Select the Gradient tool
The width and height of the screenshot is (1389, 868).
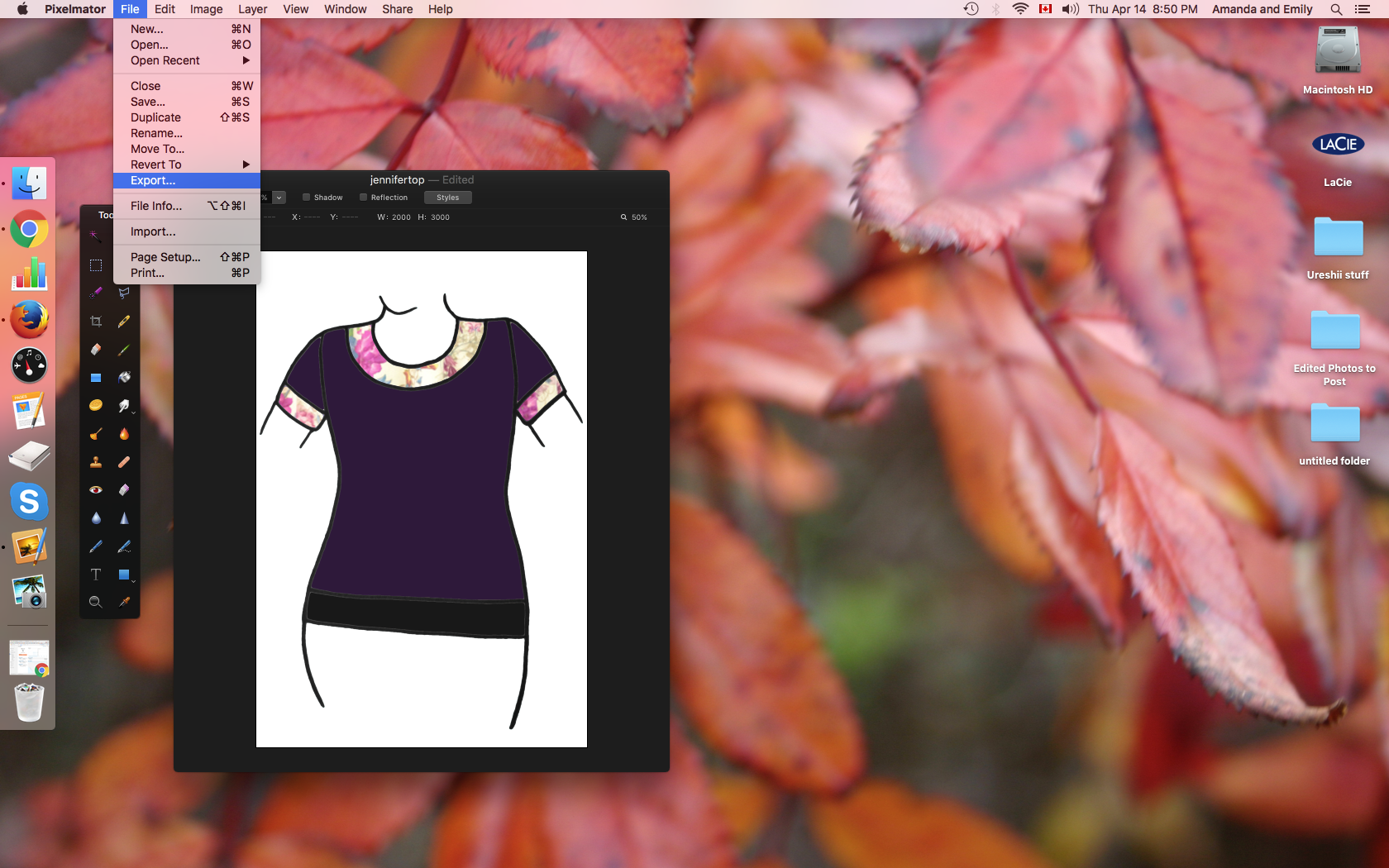coord(96,377)
